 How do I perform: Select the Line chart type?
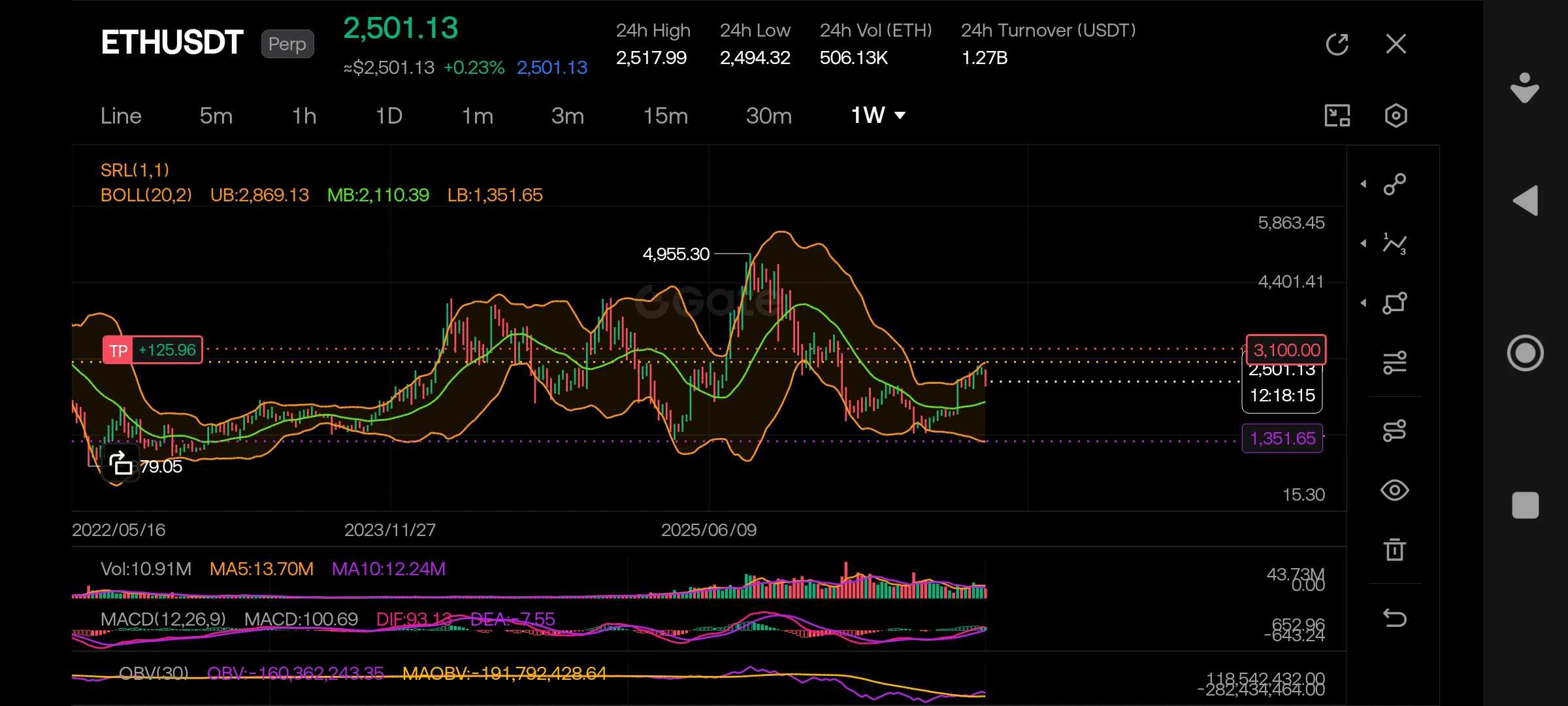click(121, 116)
